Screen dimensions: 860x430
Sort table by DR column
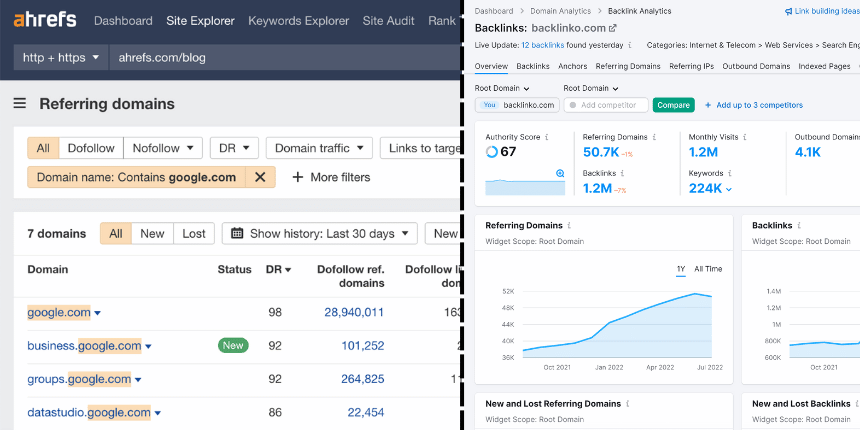(278, 269)
